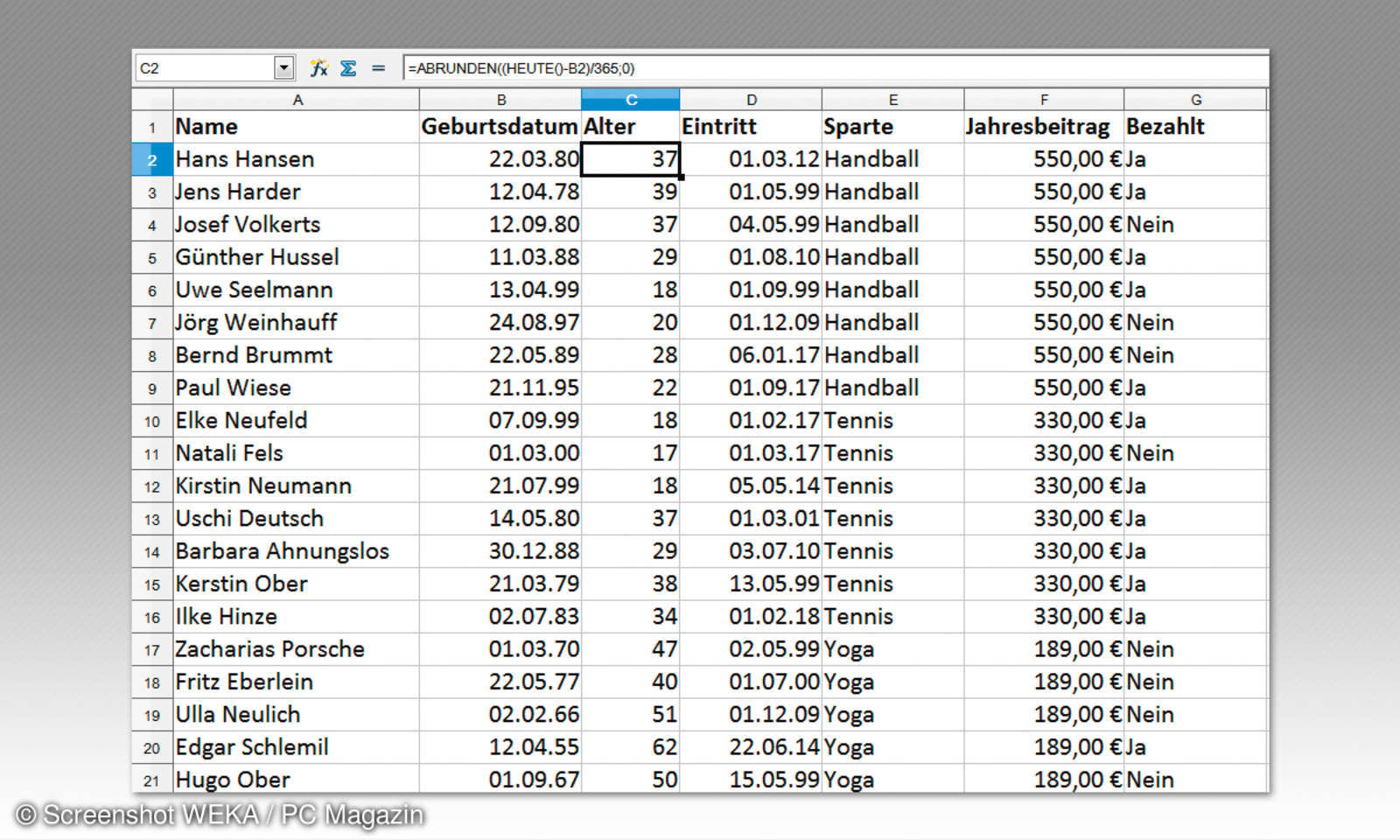Screen dimensions: 1400x840
Task: Click the Sum (Σ) icon
Action: point(348,67)
